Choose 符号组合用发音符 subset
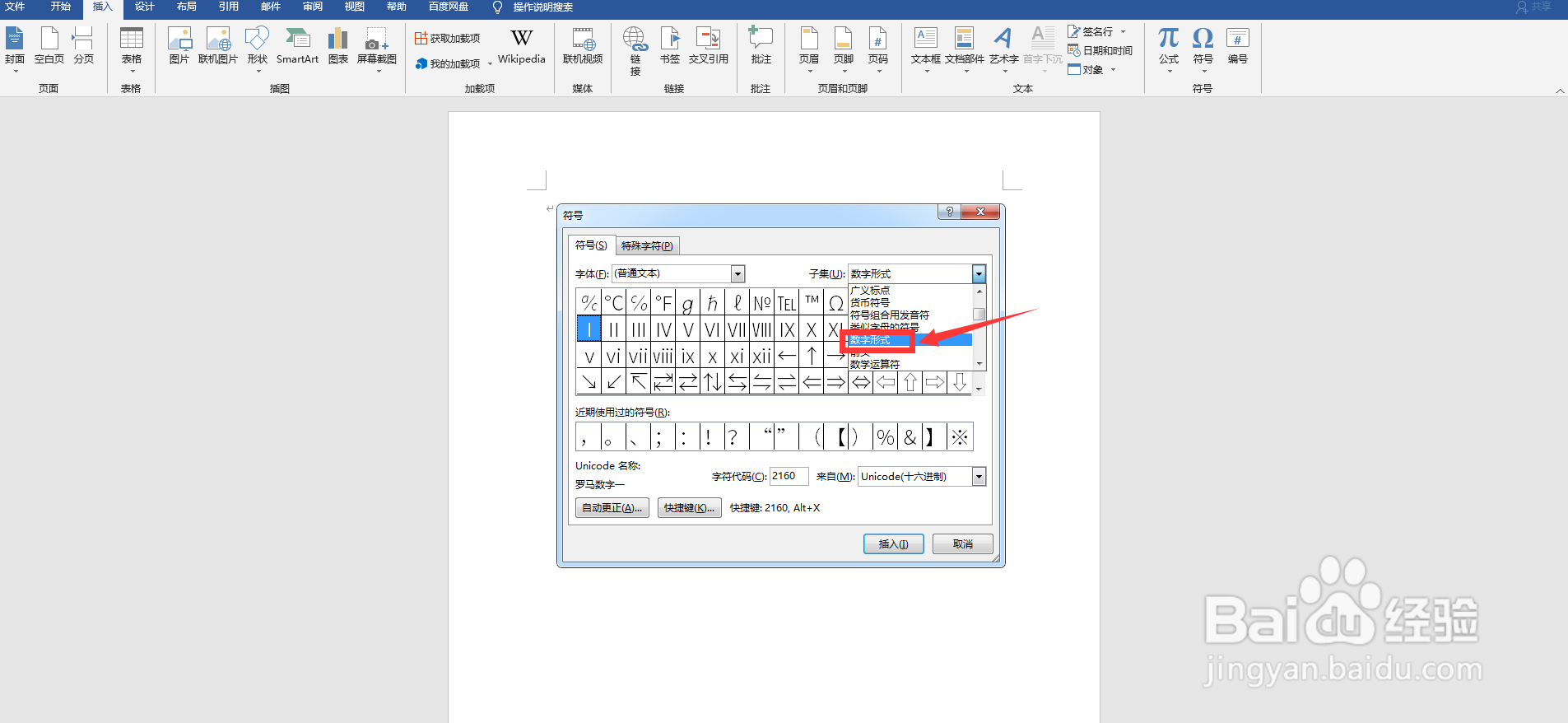 pos(890,315)
